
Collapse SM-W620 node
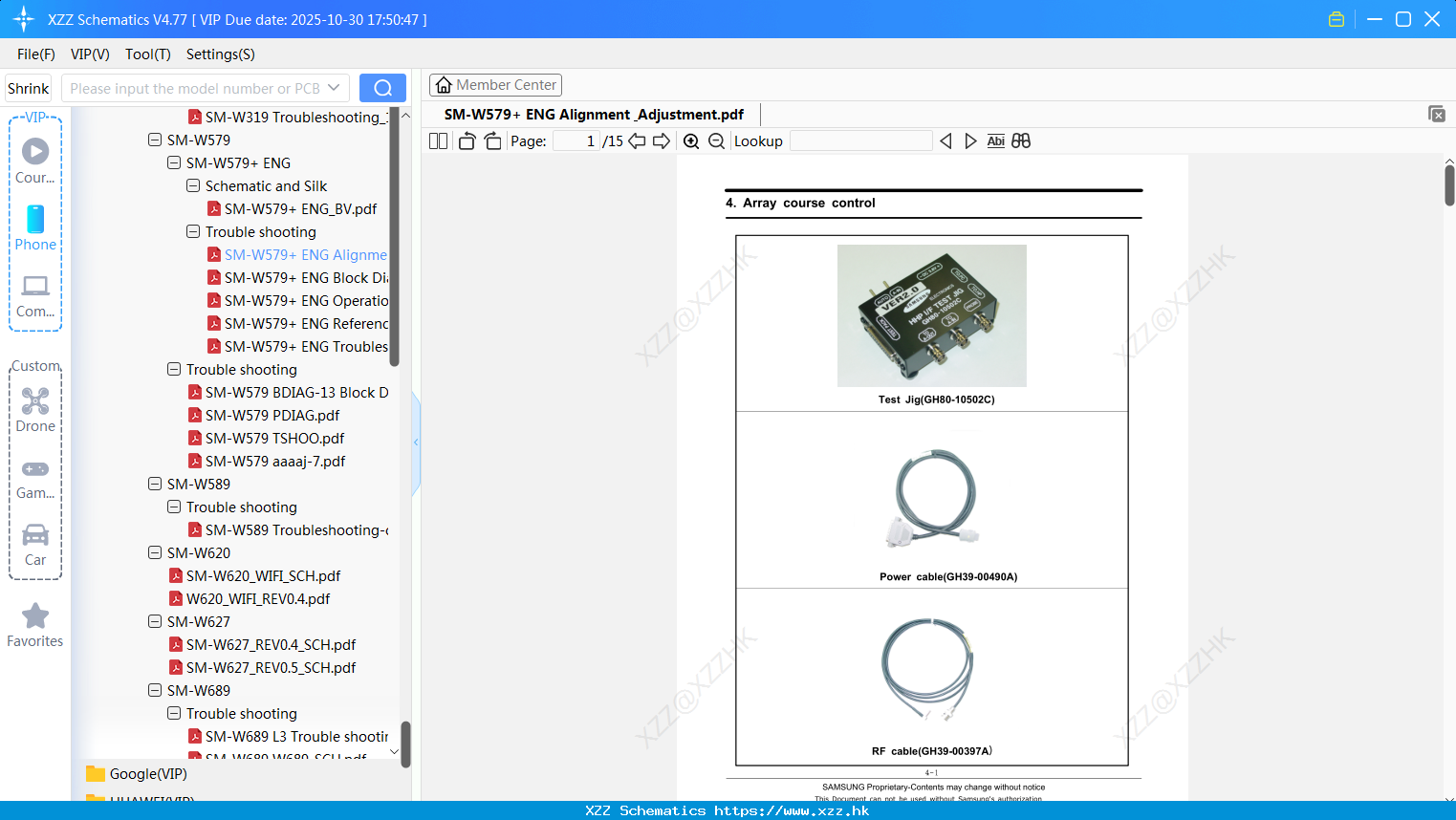pyautogui.click(x=155, y=552)
